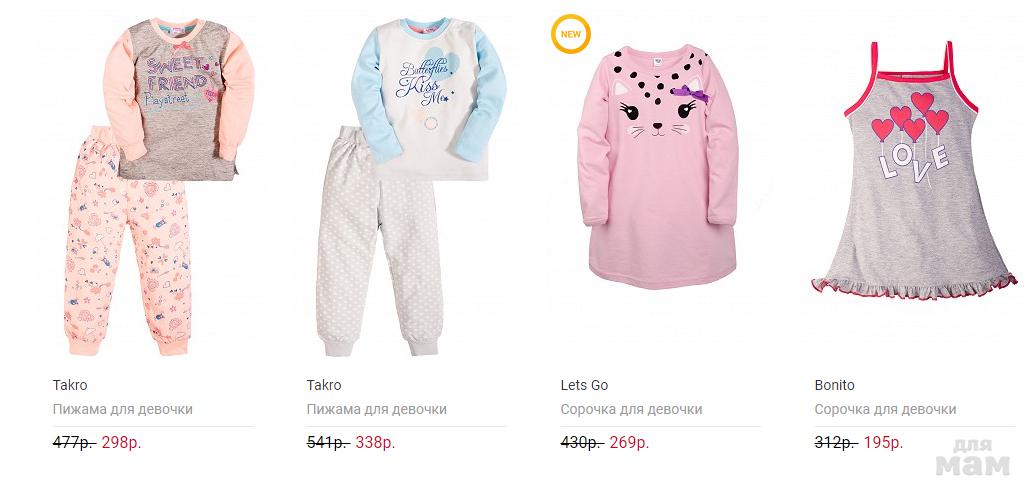Open the gray LOVE hearts nightgown image
The image size is (1026, 491).
pos(915,170)
